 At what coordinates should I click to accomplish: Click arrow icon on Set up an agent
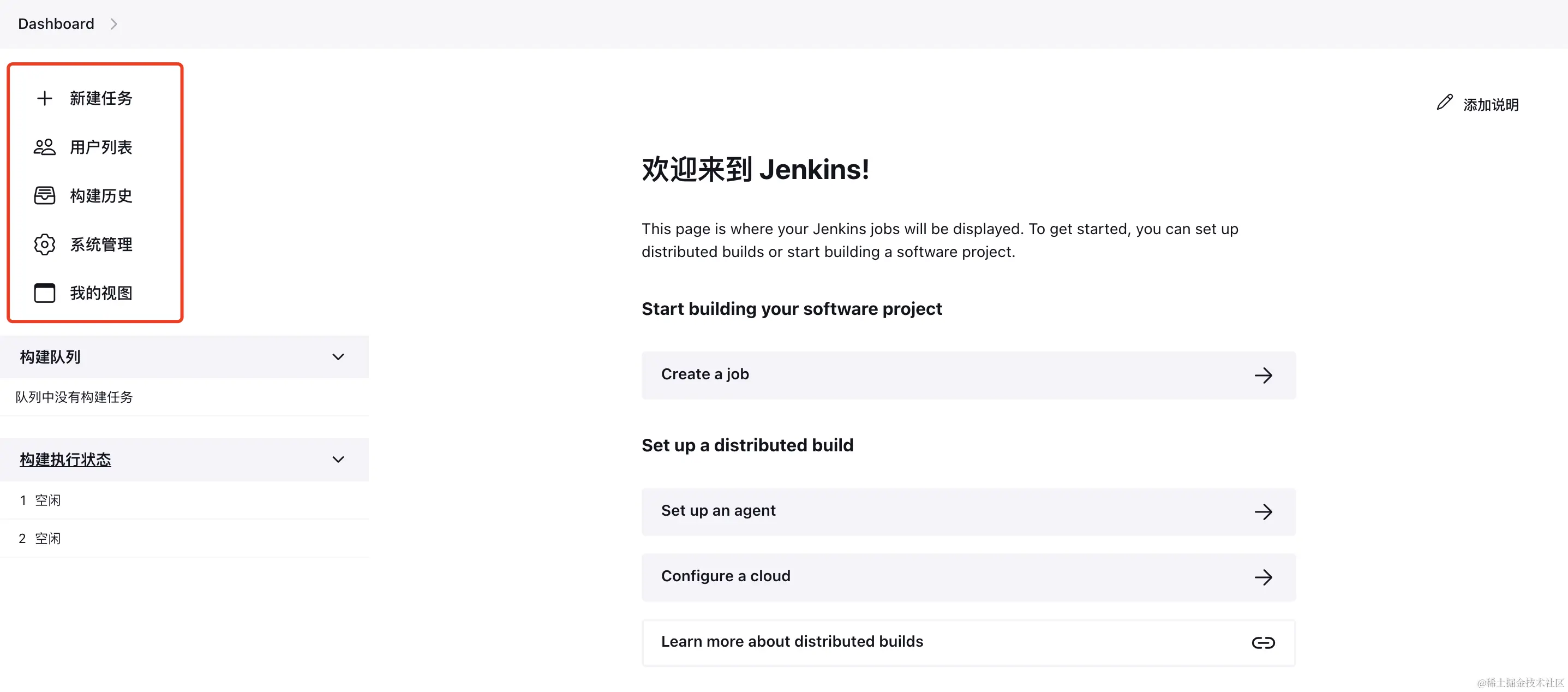tap(1263, 512)
